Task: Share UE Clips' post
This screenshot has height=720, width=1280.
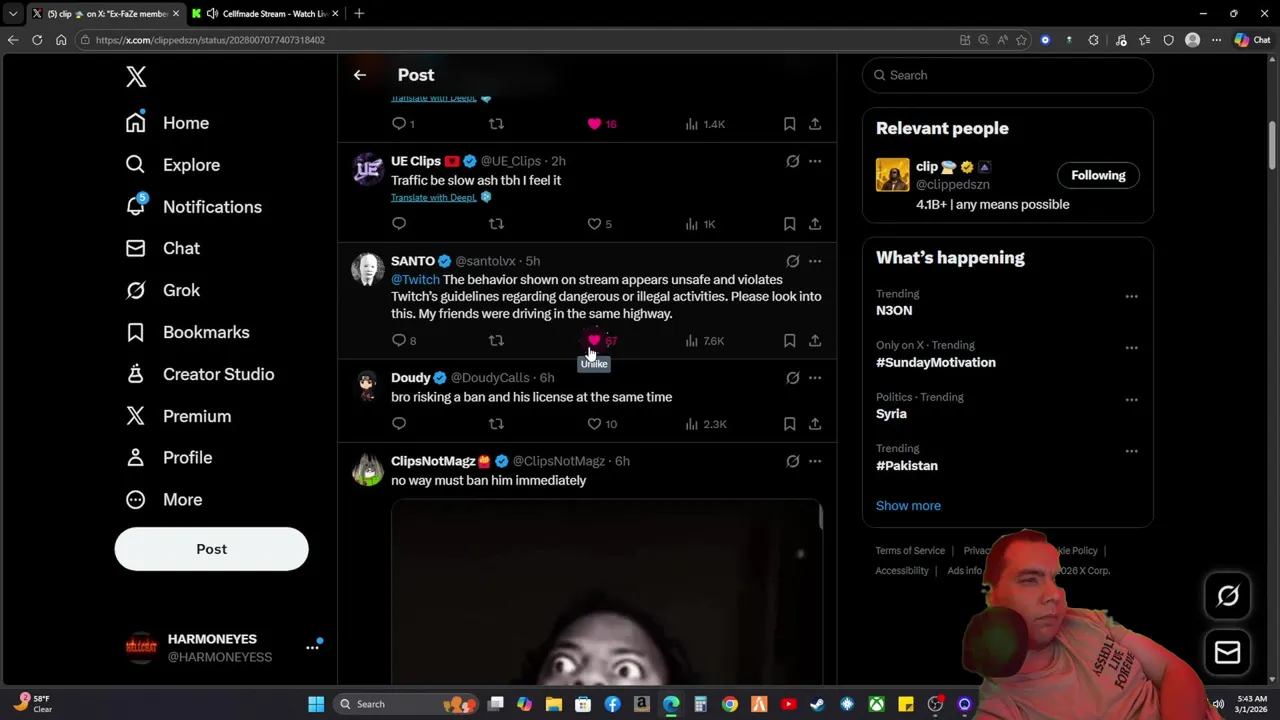Action: [815, 224]
